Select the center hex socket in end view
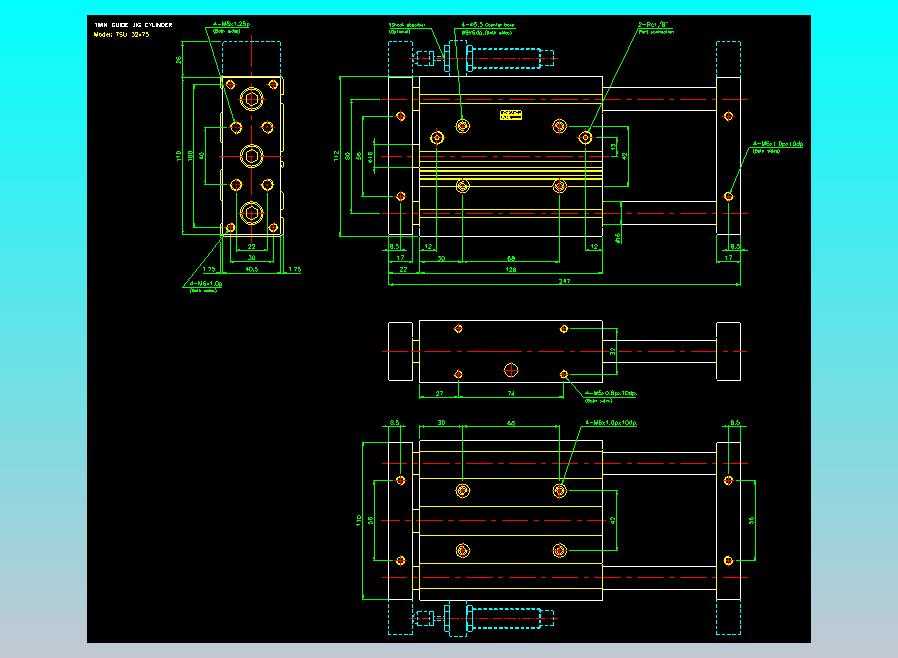The image size is (898, 658). coord(250,156)
